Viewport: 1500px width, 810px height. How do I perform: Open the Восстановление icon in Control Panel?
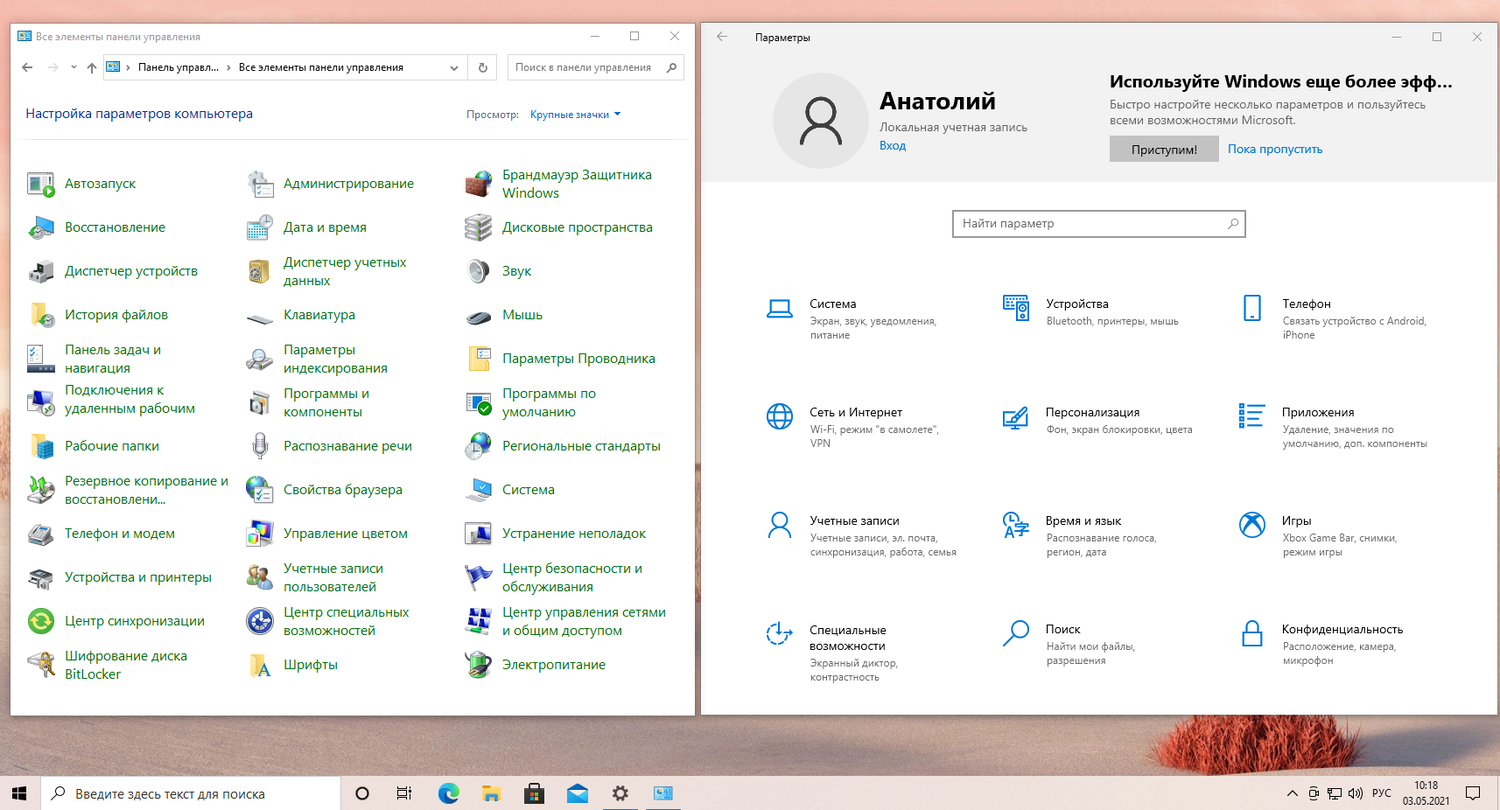click(x=41, y=228)
